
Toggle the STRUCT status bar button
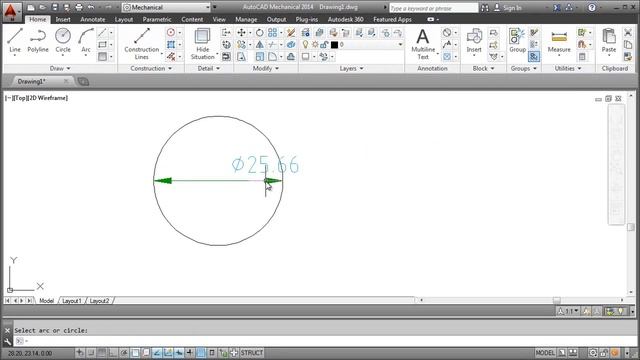pos(251,353)
